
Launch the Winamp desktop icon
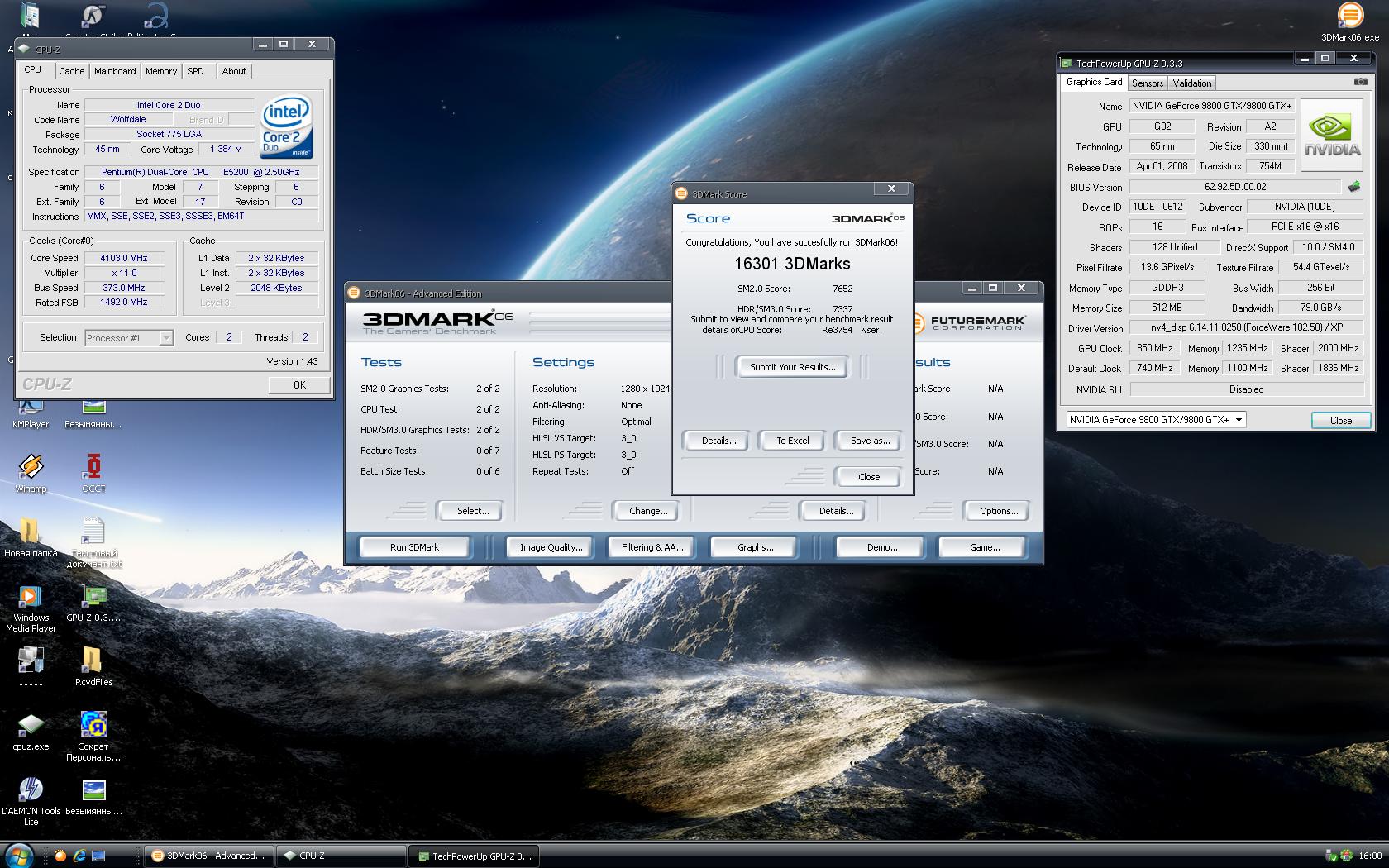[31, 474]
